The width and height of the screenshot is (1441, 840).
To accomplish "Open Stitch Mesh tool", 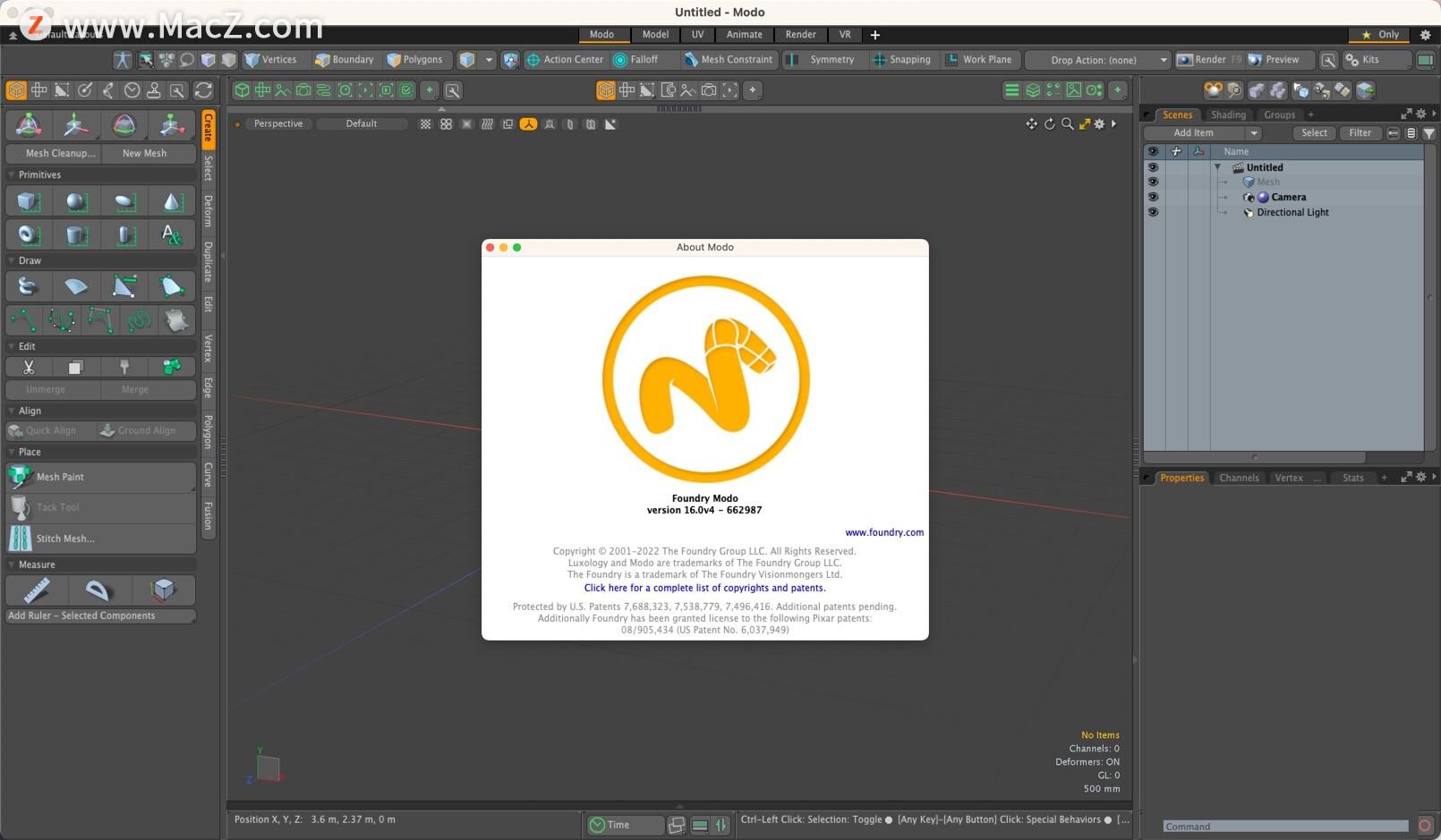I will point(100,539).
